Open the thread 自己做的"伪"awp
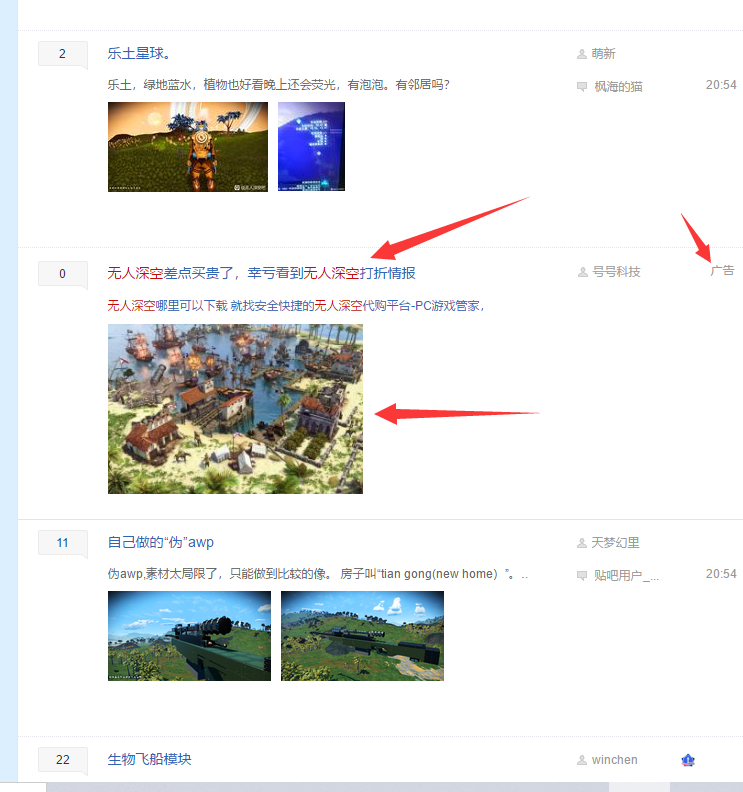Viewport: 743px width, 792px height. pos(161,542)
